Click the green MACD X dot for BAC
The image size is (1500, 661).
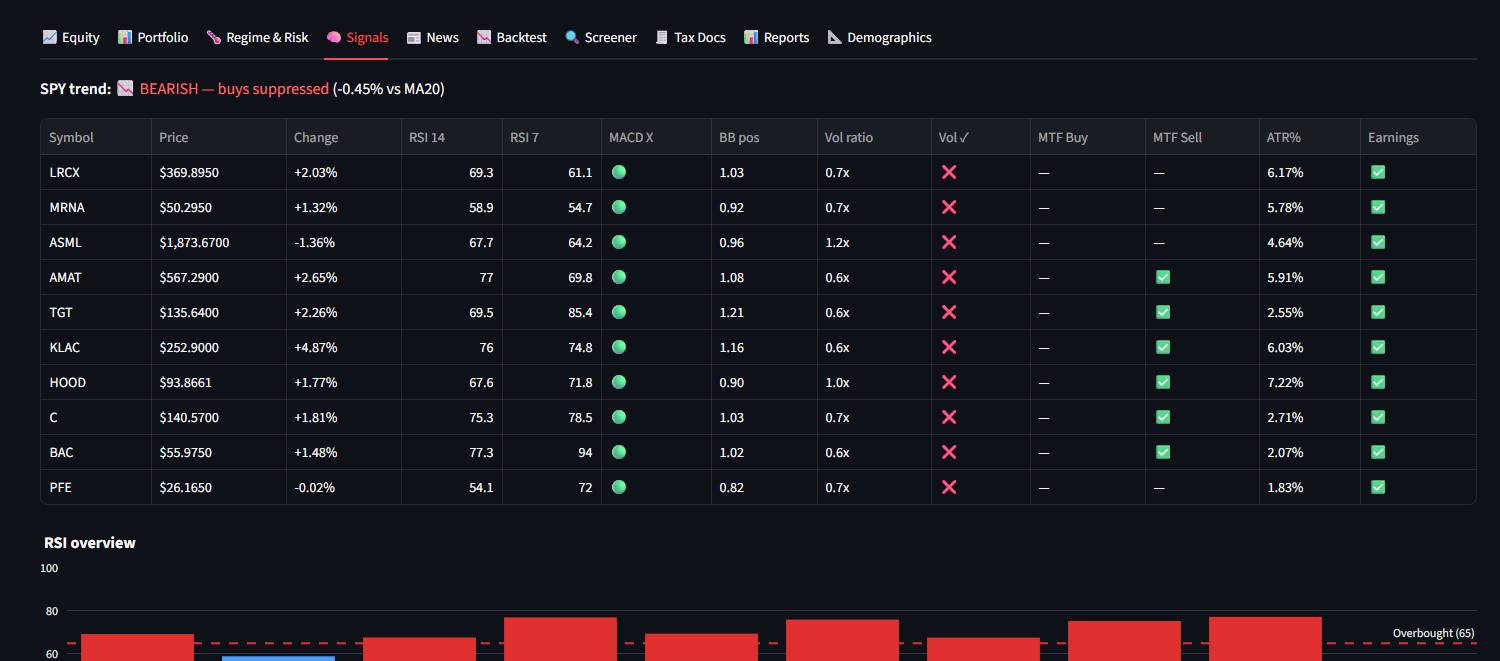point(619,452)
